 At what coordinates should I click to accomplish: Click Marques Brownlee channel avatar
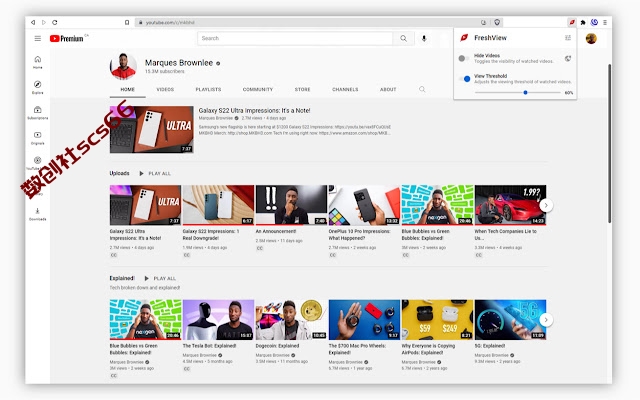point(123,66)
